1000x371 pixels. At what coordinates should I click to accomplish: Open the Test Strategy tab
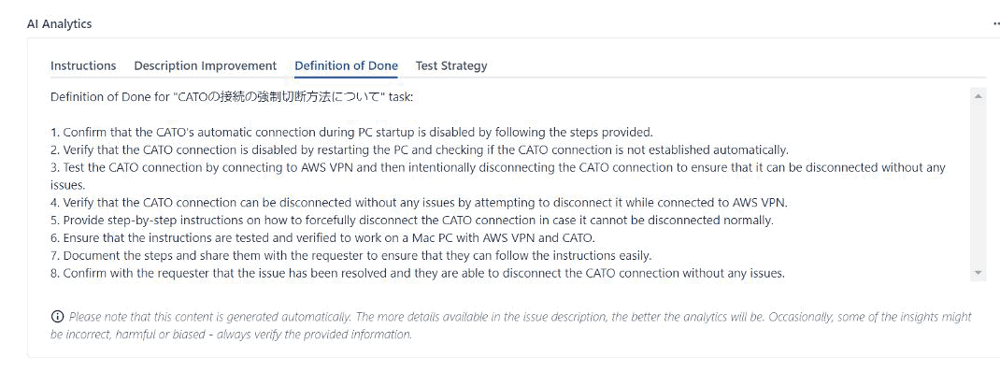(x=452, y=66)
